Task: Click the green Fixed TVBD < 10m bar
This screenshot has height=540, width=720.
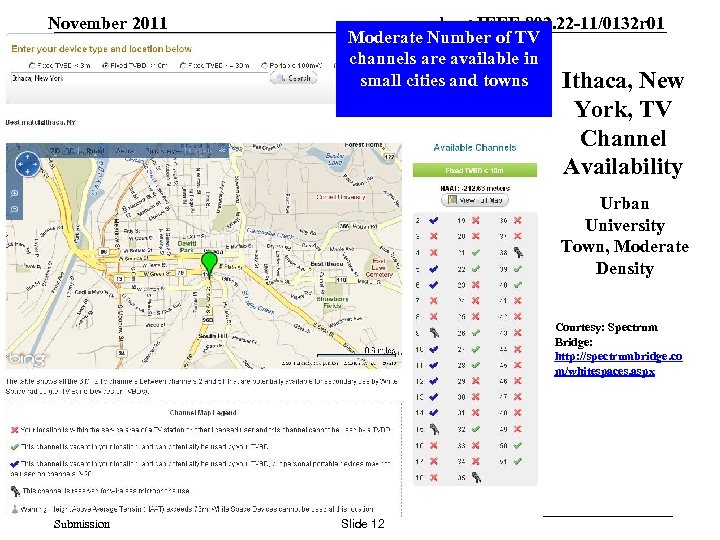Action: click(x=475, y=170)
